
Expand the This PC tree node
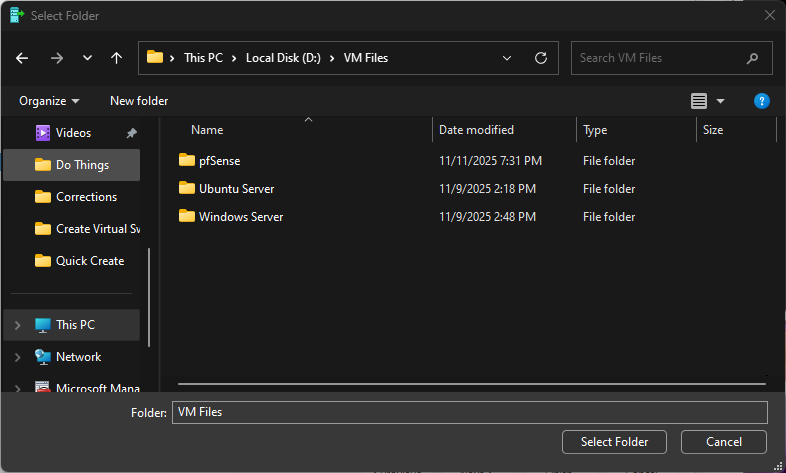pos(17,325)
